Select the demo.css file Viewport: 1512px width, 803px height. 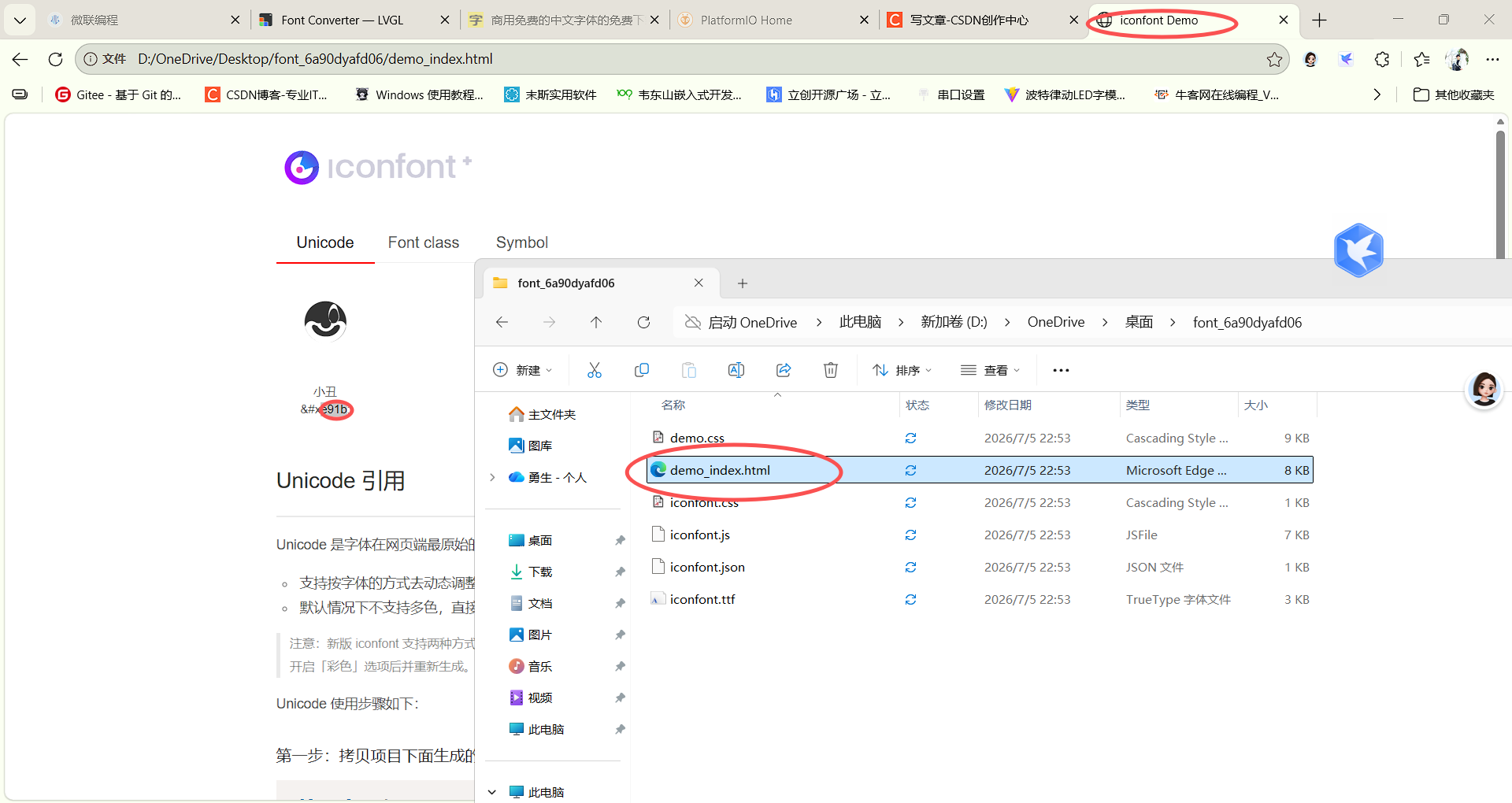(x=980, y=438)
